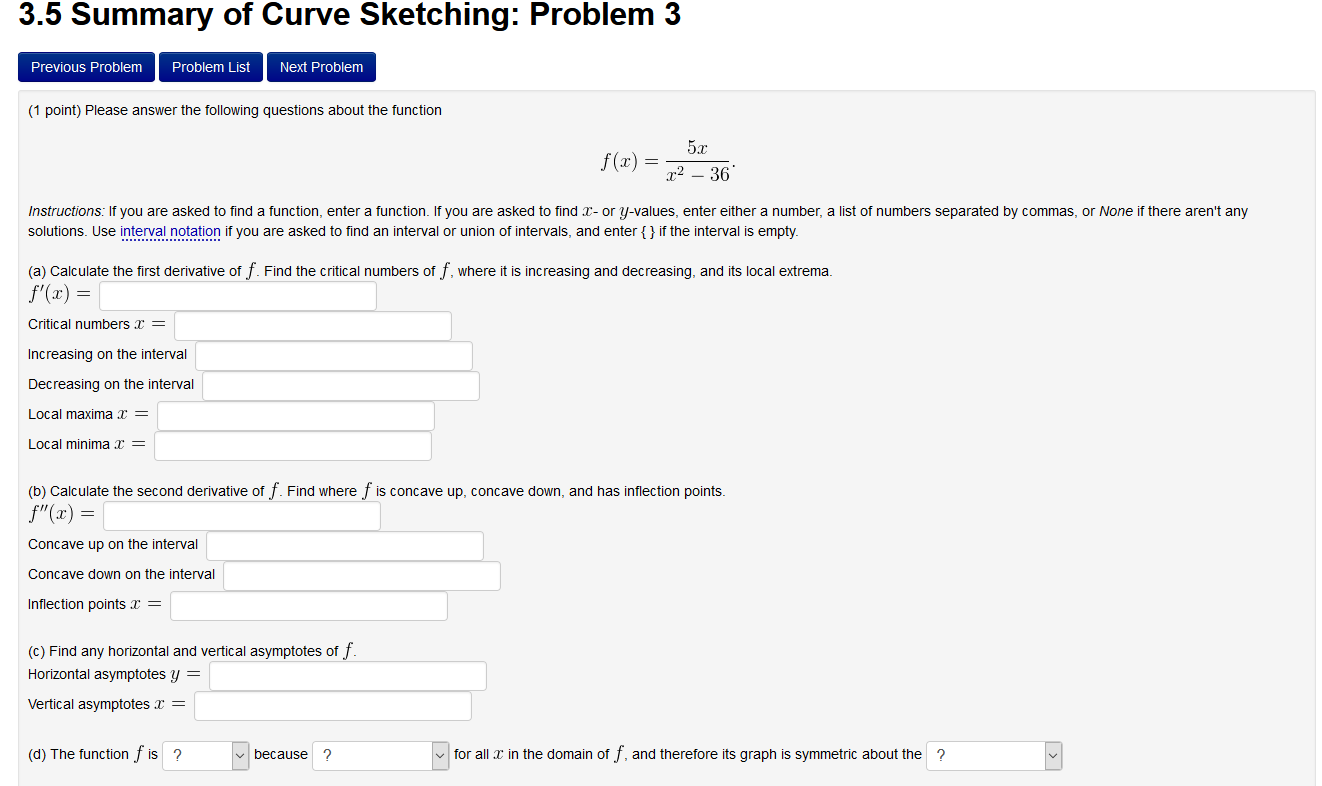1322x786 pixels.
Task: Open the first dropdown in part (d)
Action: tap(205, 755)
